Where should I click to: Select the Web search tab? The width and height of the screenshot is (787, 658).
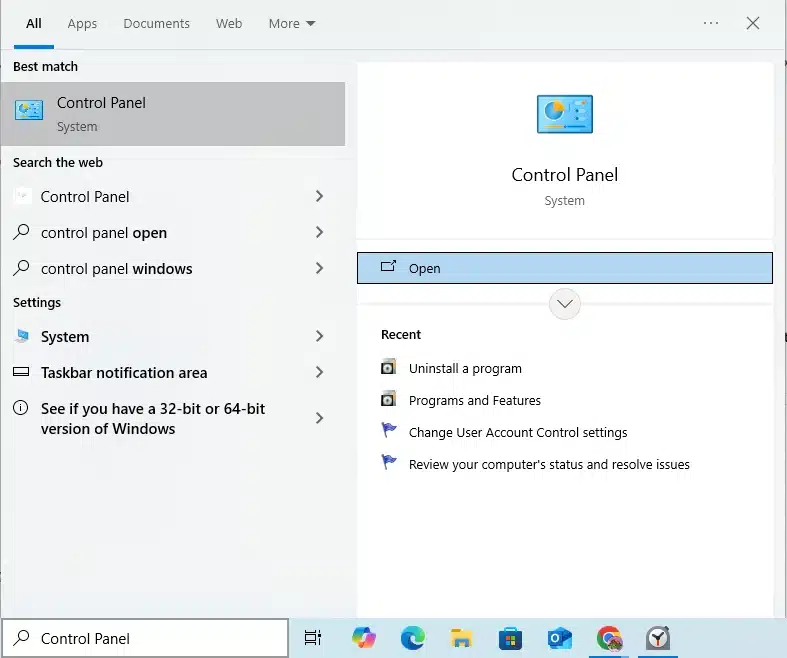[x=229, y=23]
